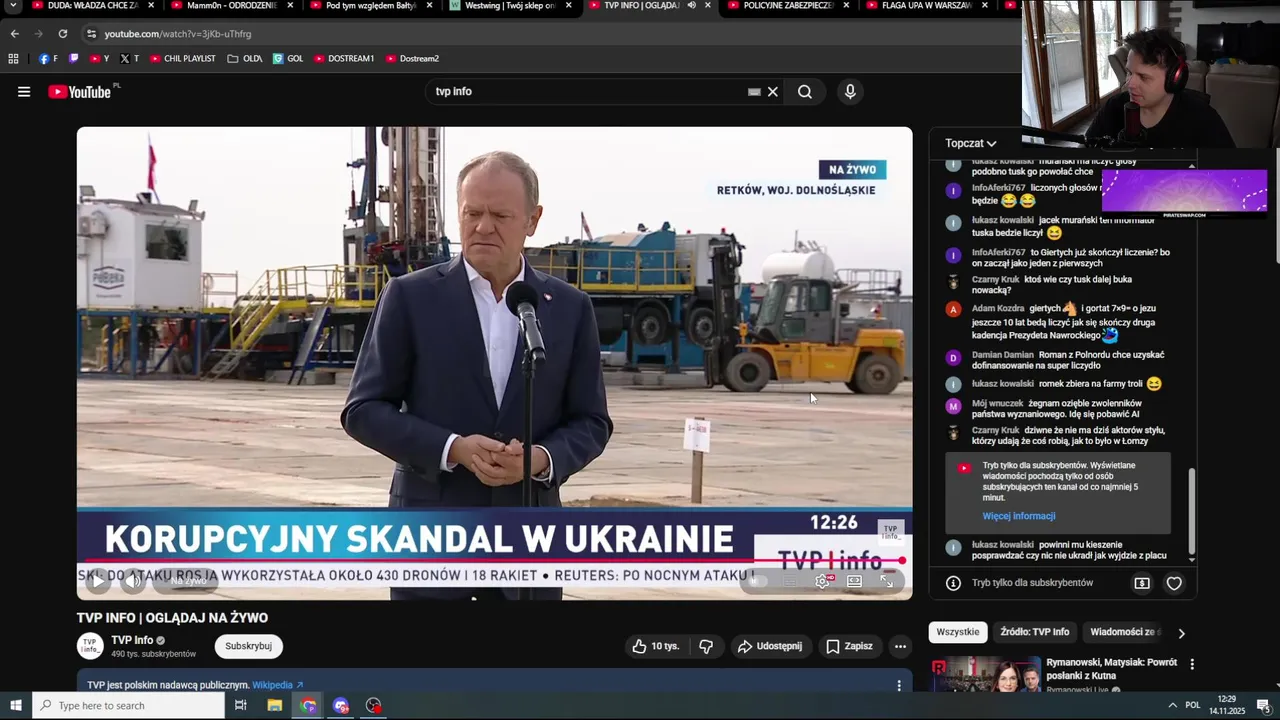Click the Windows taskbar search box

(x=128, y=705)
